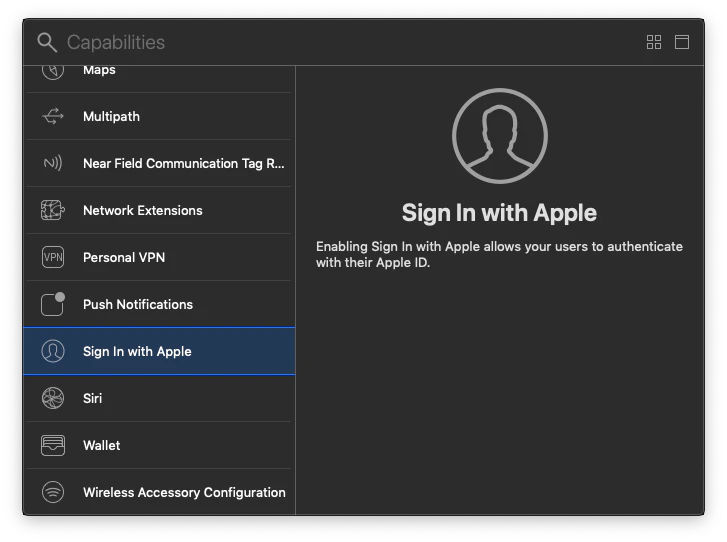
Task: Choose Near Field Communication Tag Reading
Action: coord(159,163)
